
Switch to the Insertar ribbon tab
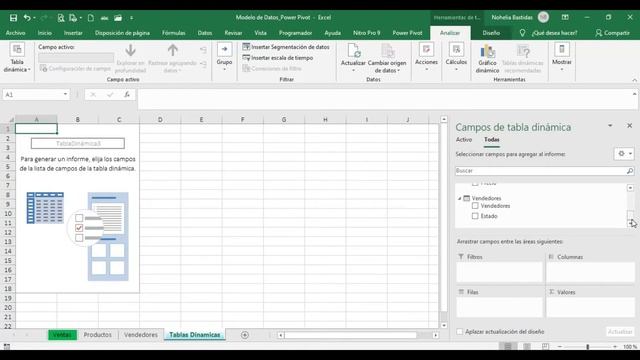(73, 33)
